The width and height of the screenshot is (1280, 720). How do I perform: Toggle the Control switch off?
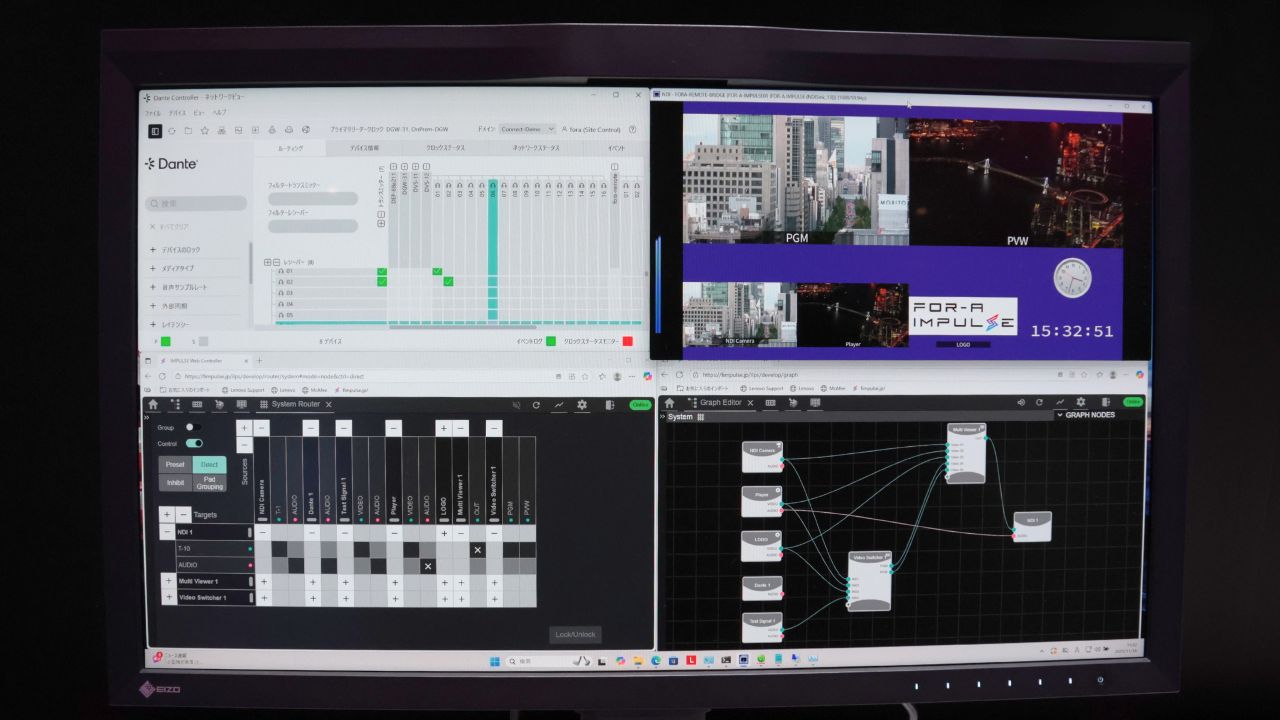tap(194, 443)
